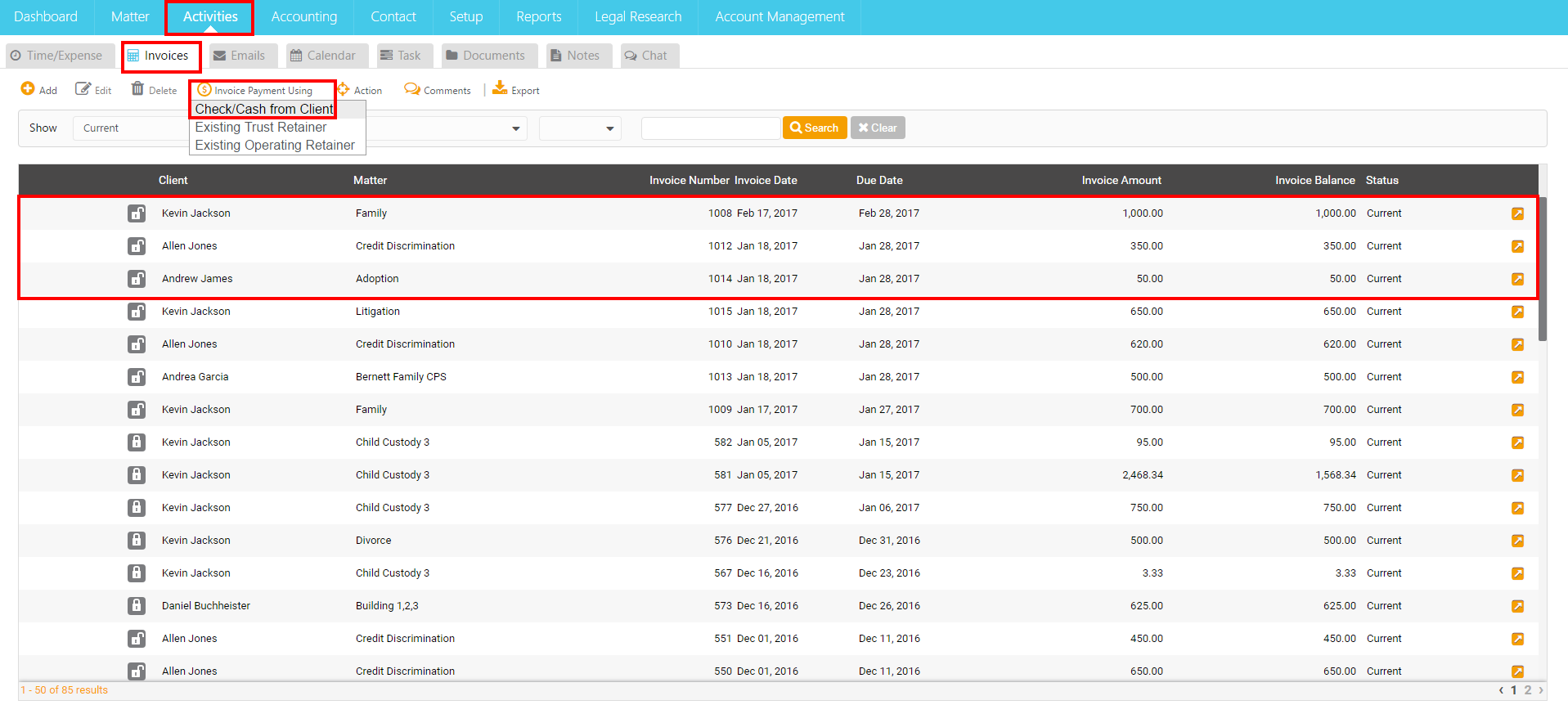Toggle lock icon on Kevin Jackson invoice 1008

pos(137,213)
